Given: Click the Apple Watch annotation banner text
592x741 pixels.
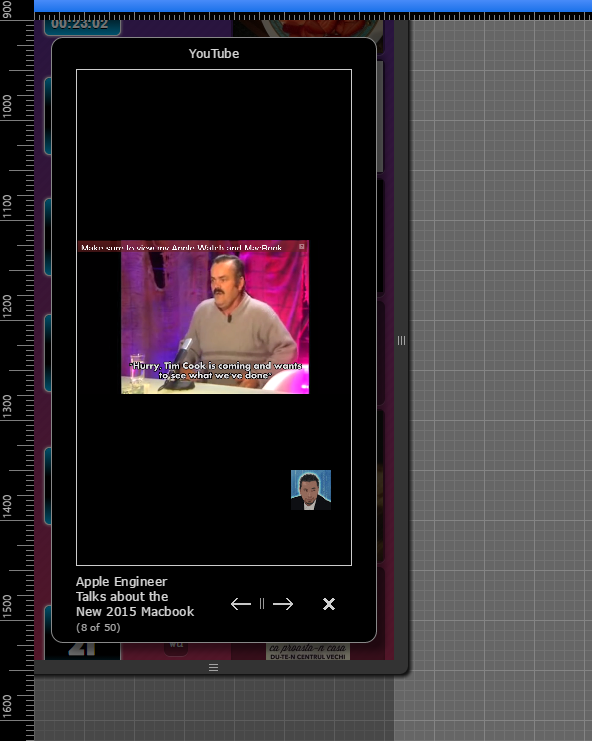Looking at the screenshot, I should pyautogui.click(x=181, y=247).
